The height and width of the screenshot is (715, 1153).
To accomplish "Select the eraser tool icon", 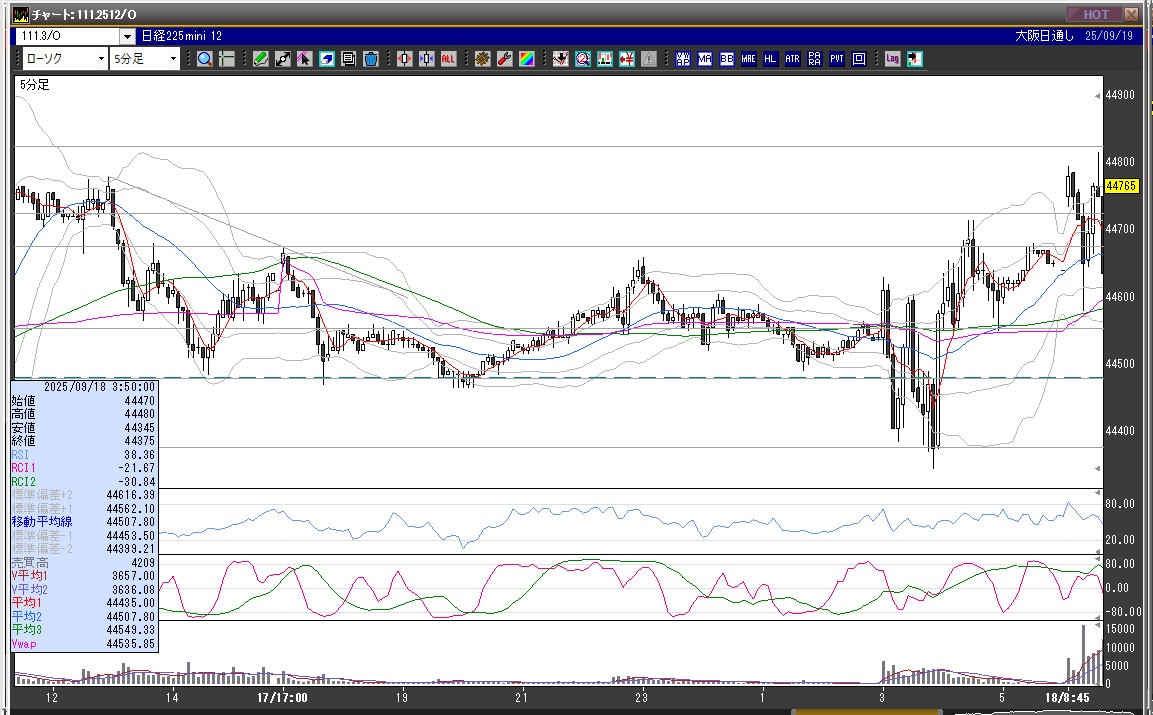I will point(327,59).
